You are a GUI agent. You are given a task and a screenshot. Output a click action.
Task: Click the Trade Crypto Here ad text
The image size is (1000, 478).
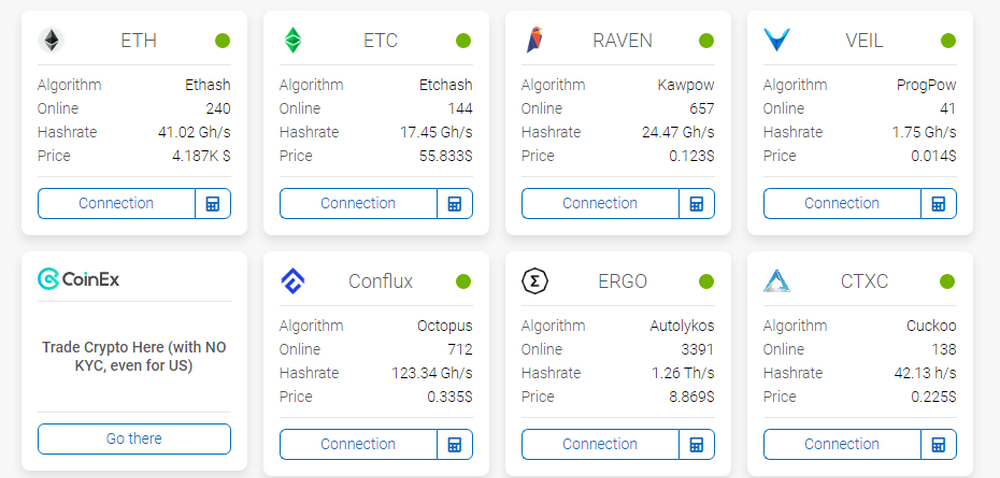[x=134, y=356]
